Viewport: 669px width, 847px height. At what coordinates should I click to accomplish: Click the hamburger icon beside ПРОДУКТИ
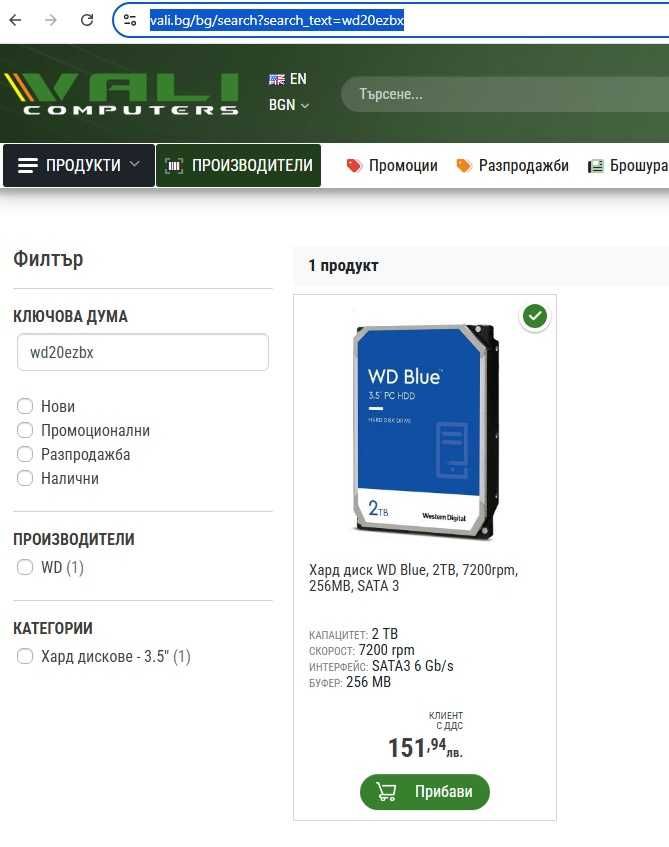[28, 165]
